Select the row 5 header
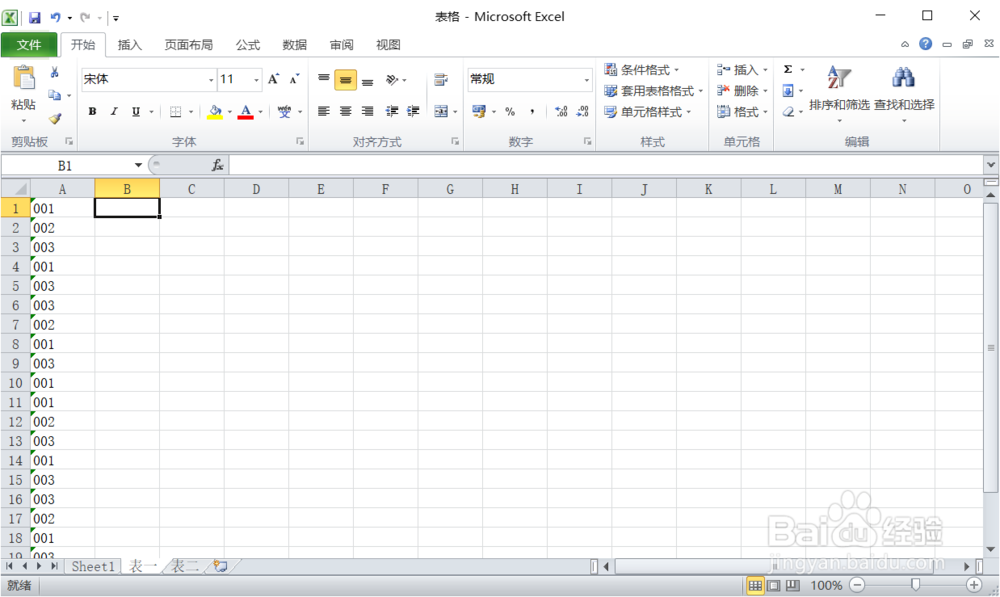1000x597 pixels. (x=15, y=286)
